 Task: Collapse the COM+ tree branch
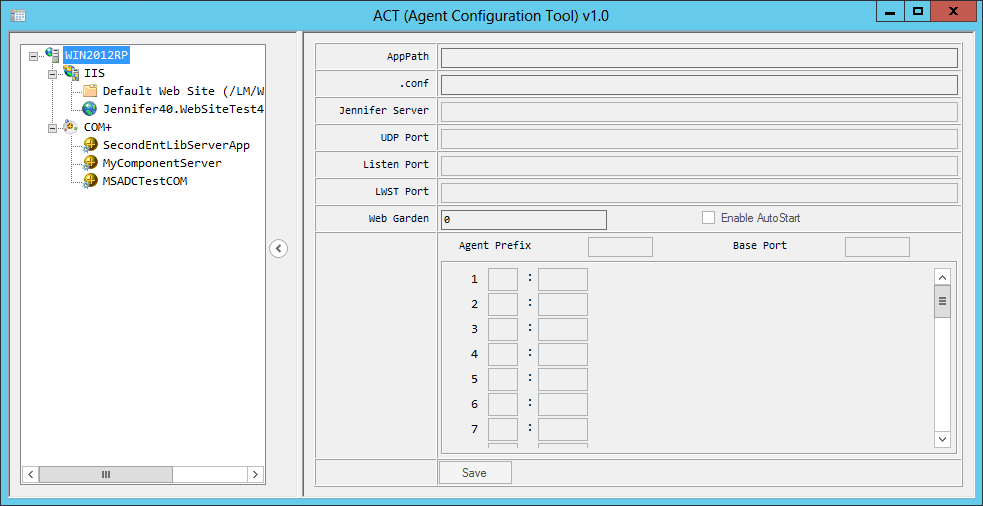click(53, 129)
